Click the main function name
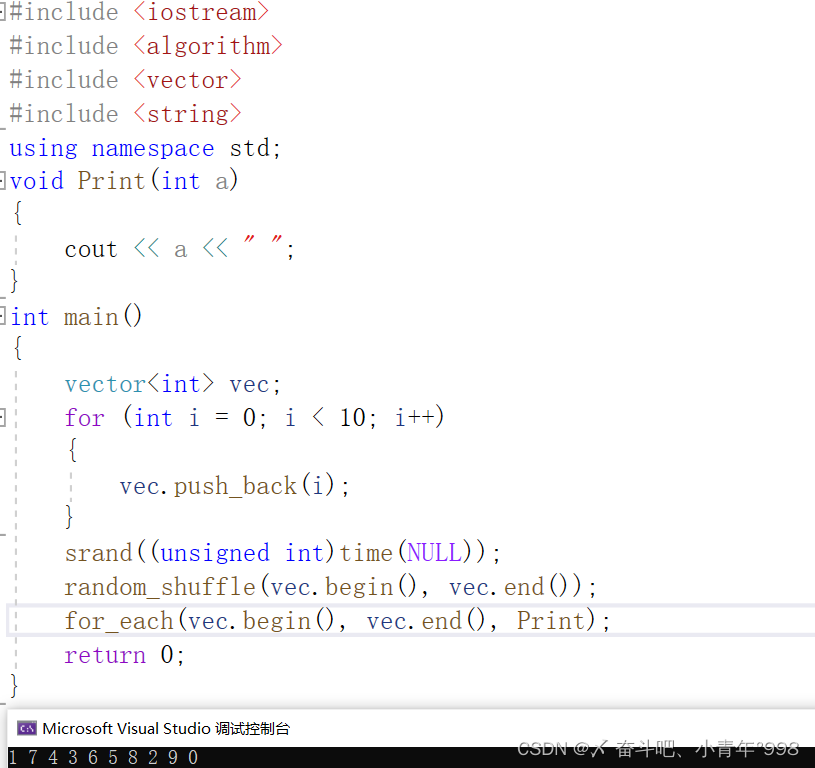Image resolution: width=815 pixels, height=768 pixels. 91,317
